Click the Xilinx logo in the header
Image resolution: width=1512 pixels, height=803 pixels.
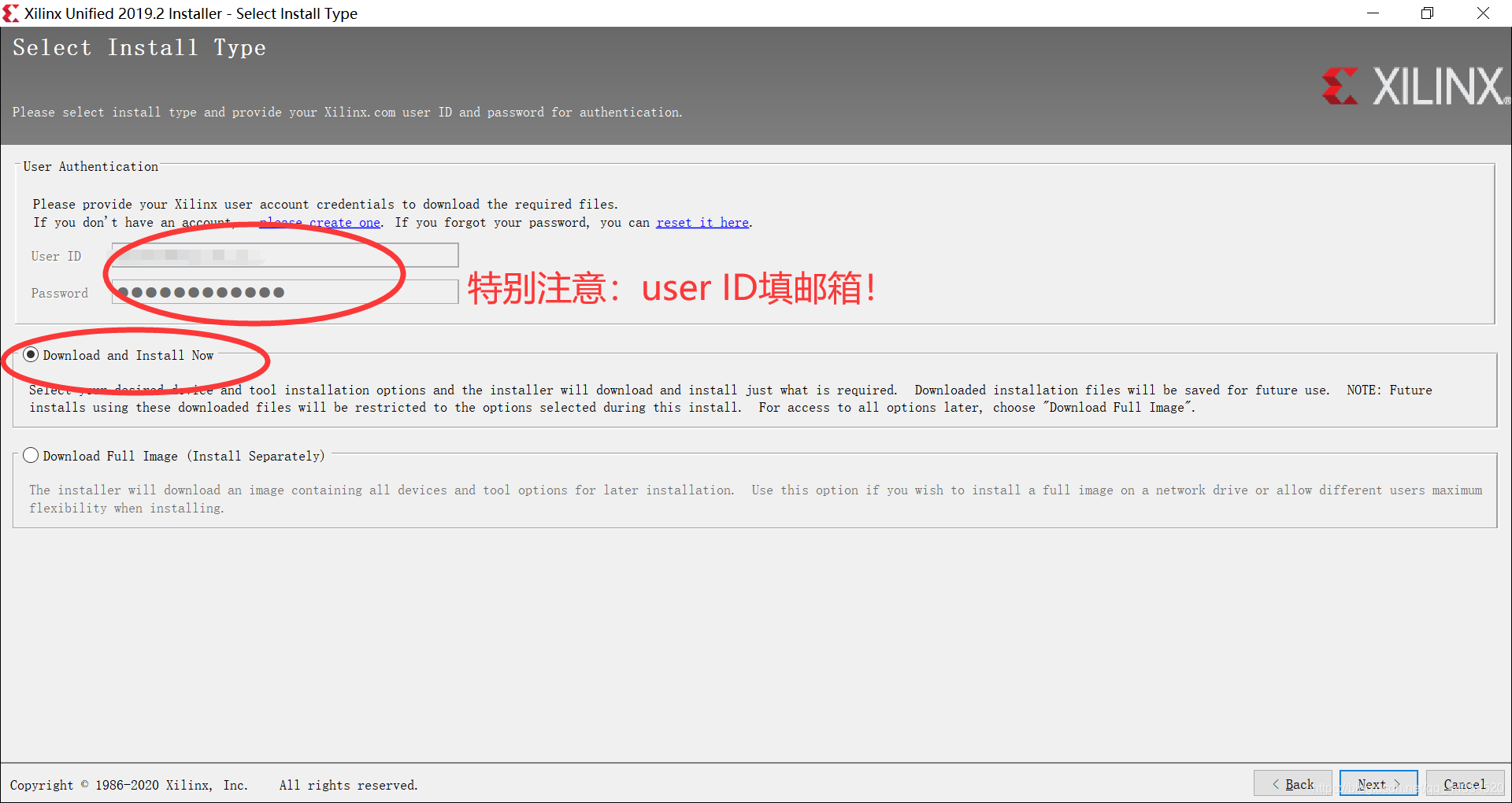click(1415, 86)
